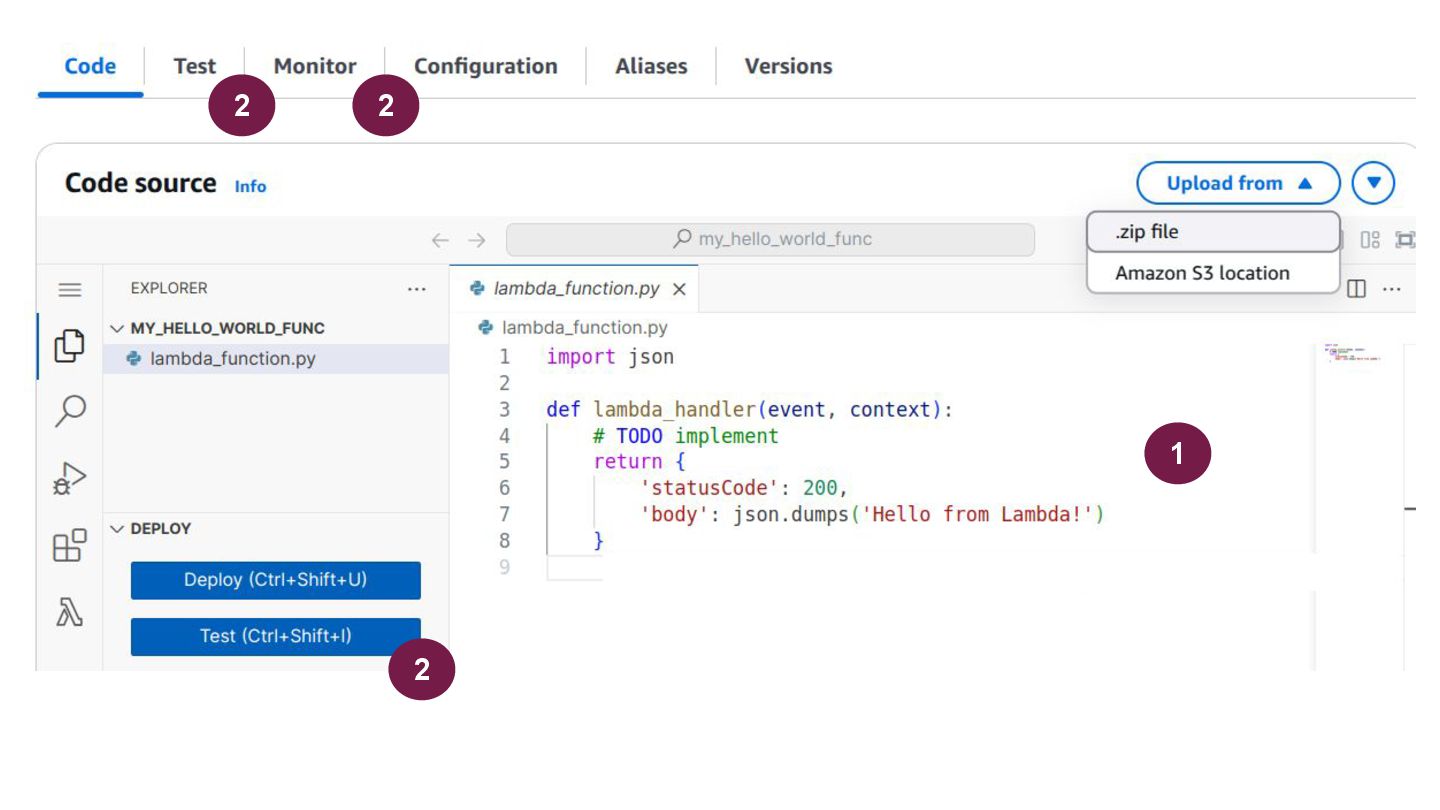Image resolution: width=1440 pixels, height=810 pixels.
Task: Click line number 9 in the gutter
Action: (x=504, y=567)
